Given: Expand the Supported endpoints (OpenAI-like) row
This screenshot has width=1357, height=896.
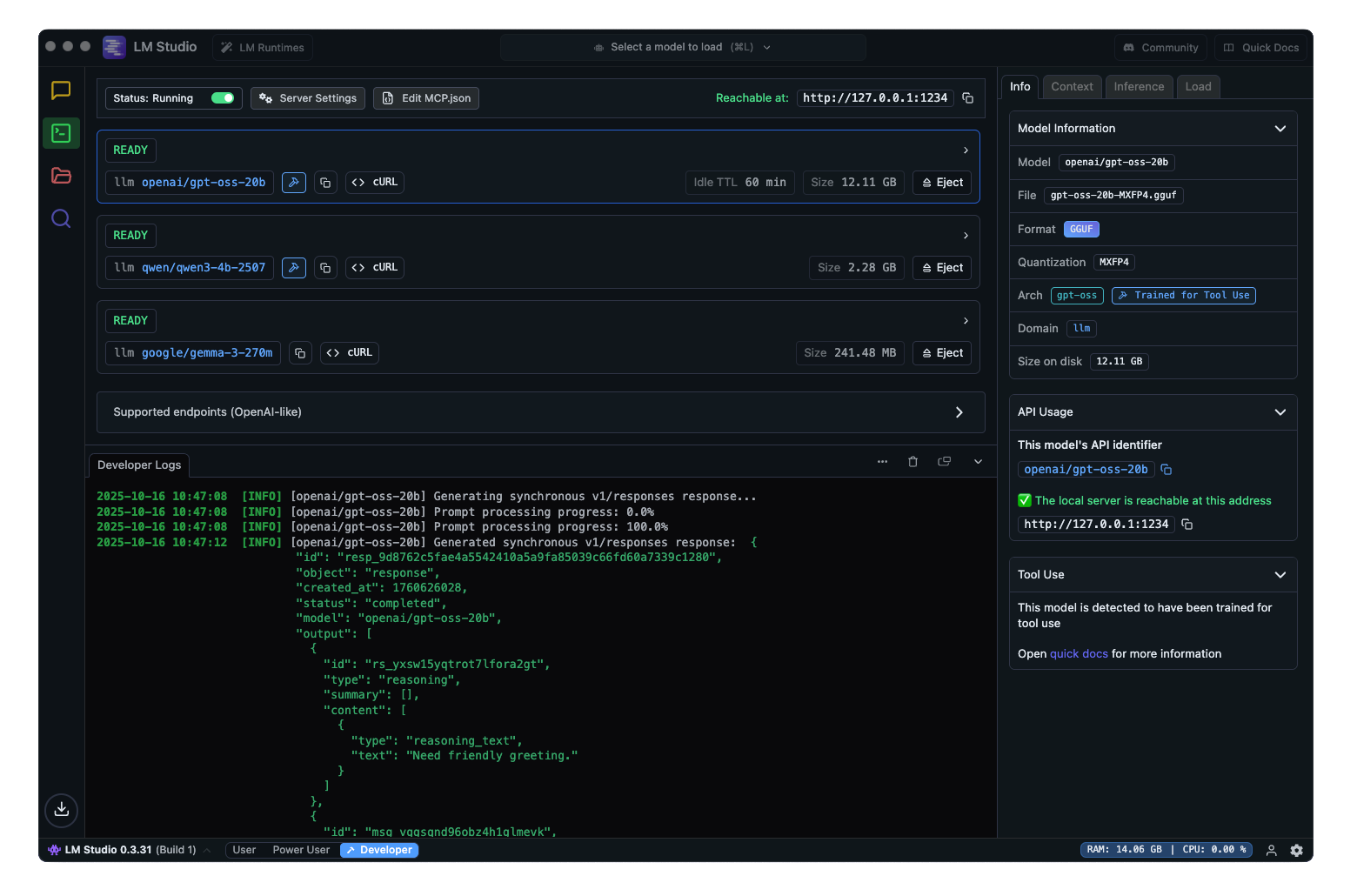Looking at the screenshot, I should (959, 411).
